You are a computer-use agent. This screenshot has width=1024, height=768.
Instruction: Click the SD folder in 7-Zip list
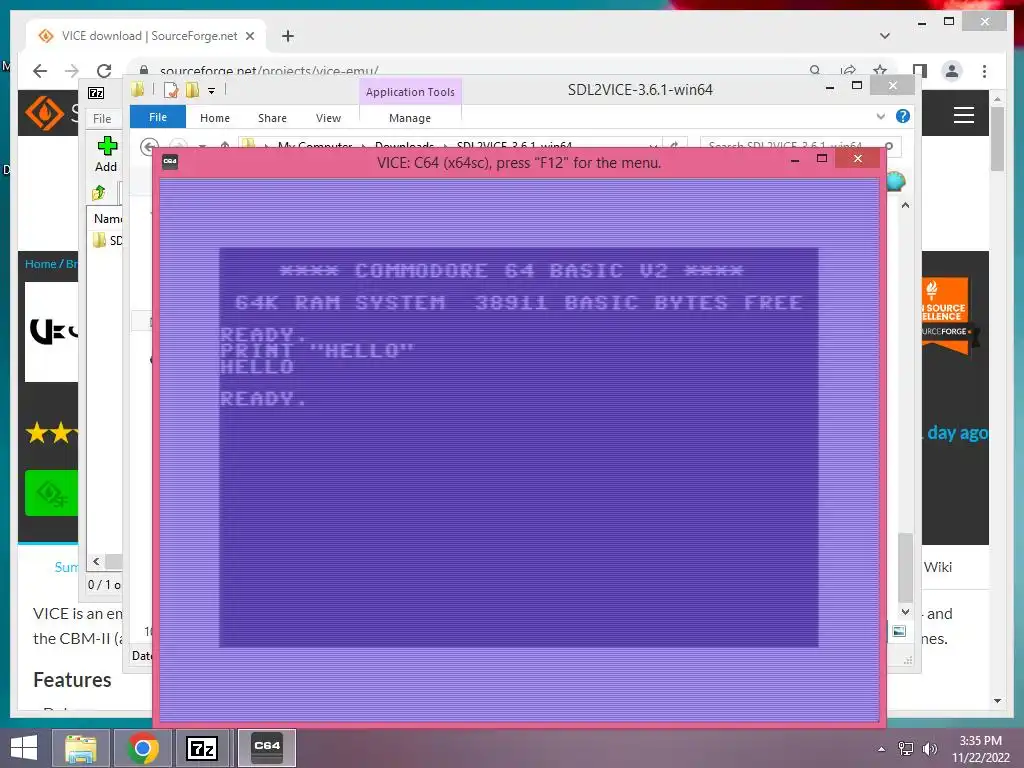point(108,240)
